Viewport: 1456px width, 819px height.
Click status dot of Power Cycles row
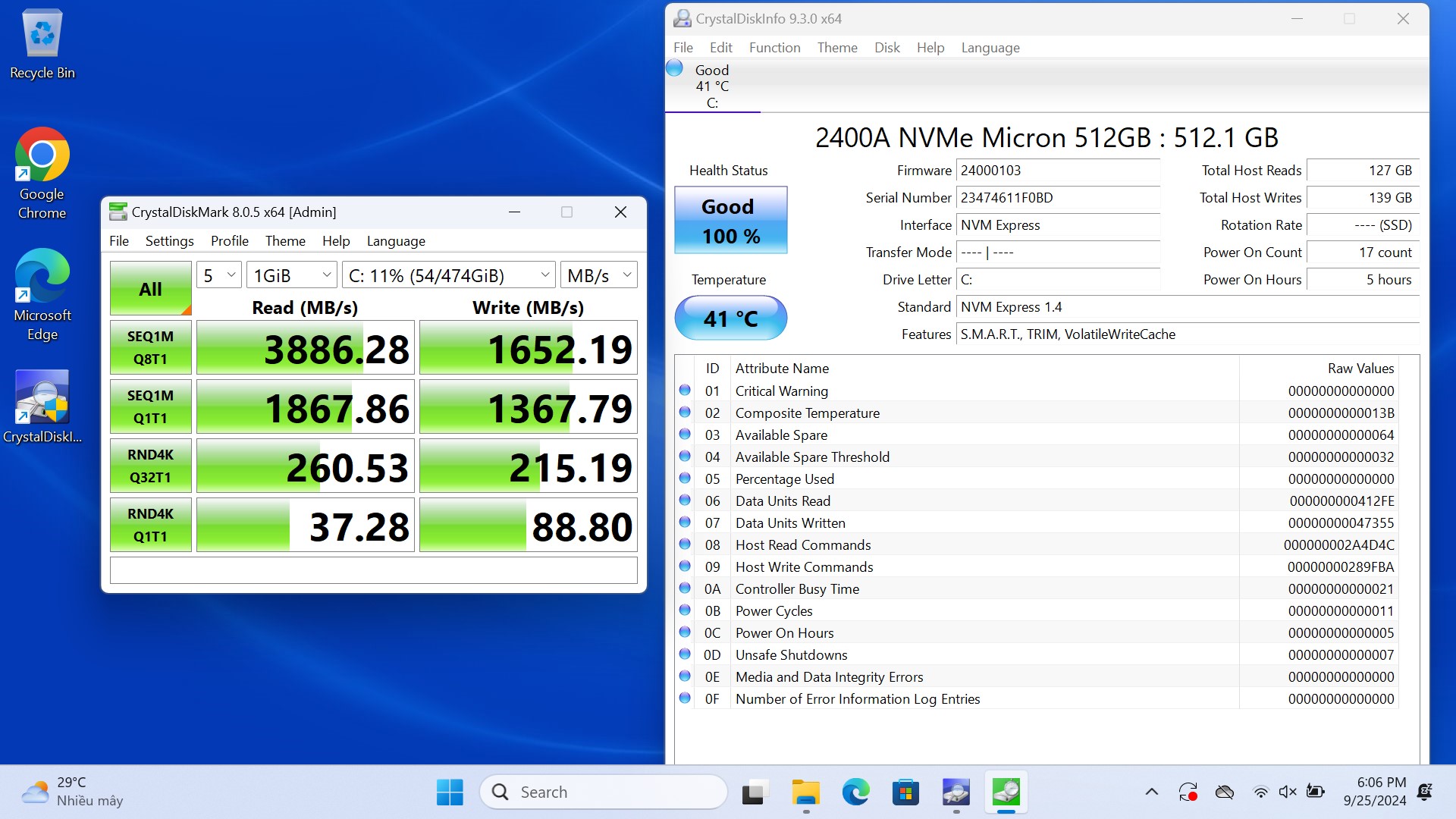click(685, 610)
